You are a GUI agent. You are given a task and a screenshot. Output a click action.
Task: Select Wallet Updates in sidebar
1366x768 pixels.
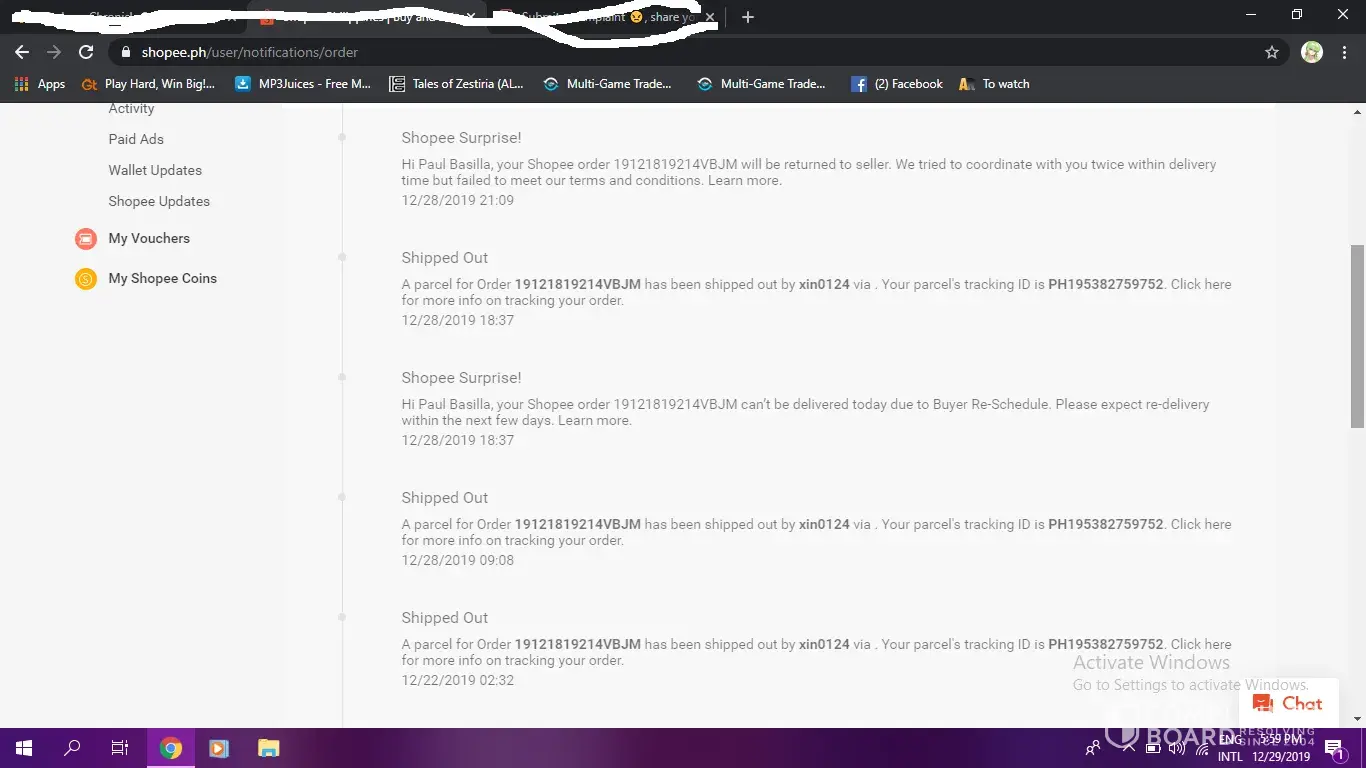click(155, 170)
